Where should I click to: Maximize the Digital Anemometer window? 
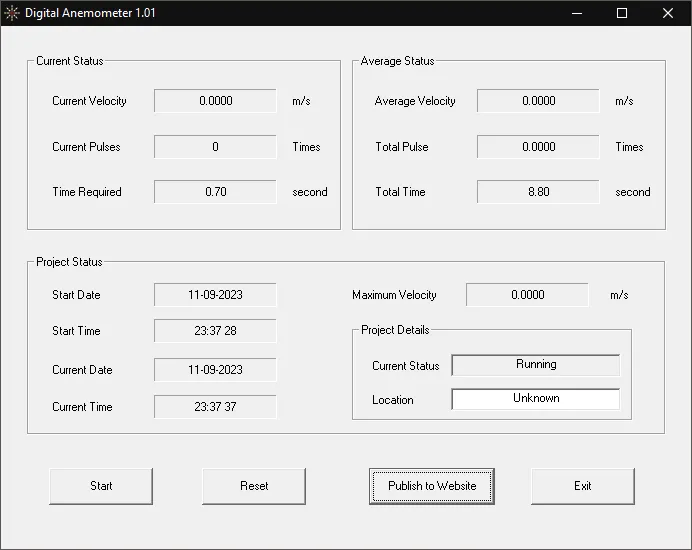coord(622,13)
